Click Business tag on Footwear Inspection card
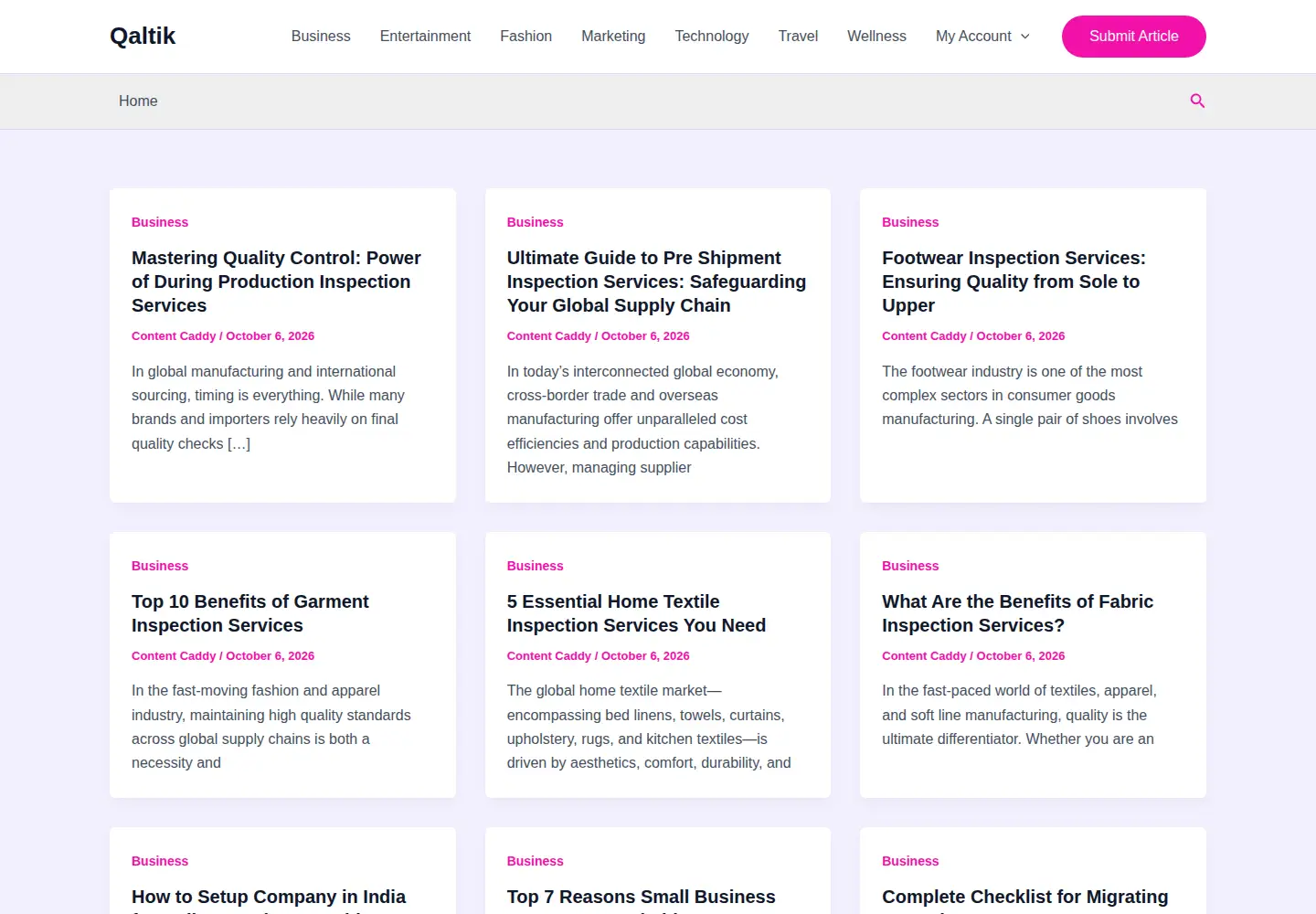 click(x=910, y=222)
